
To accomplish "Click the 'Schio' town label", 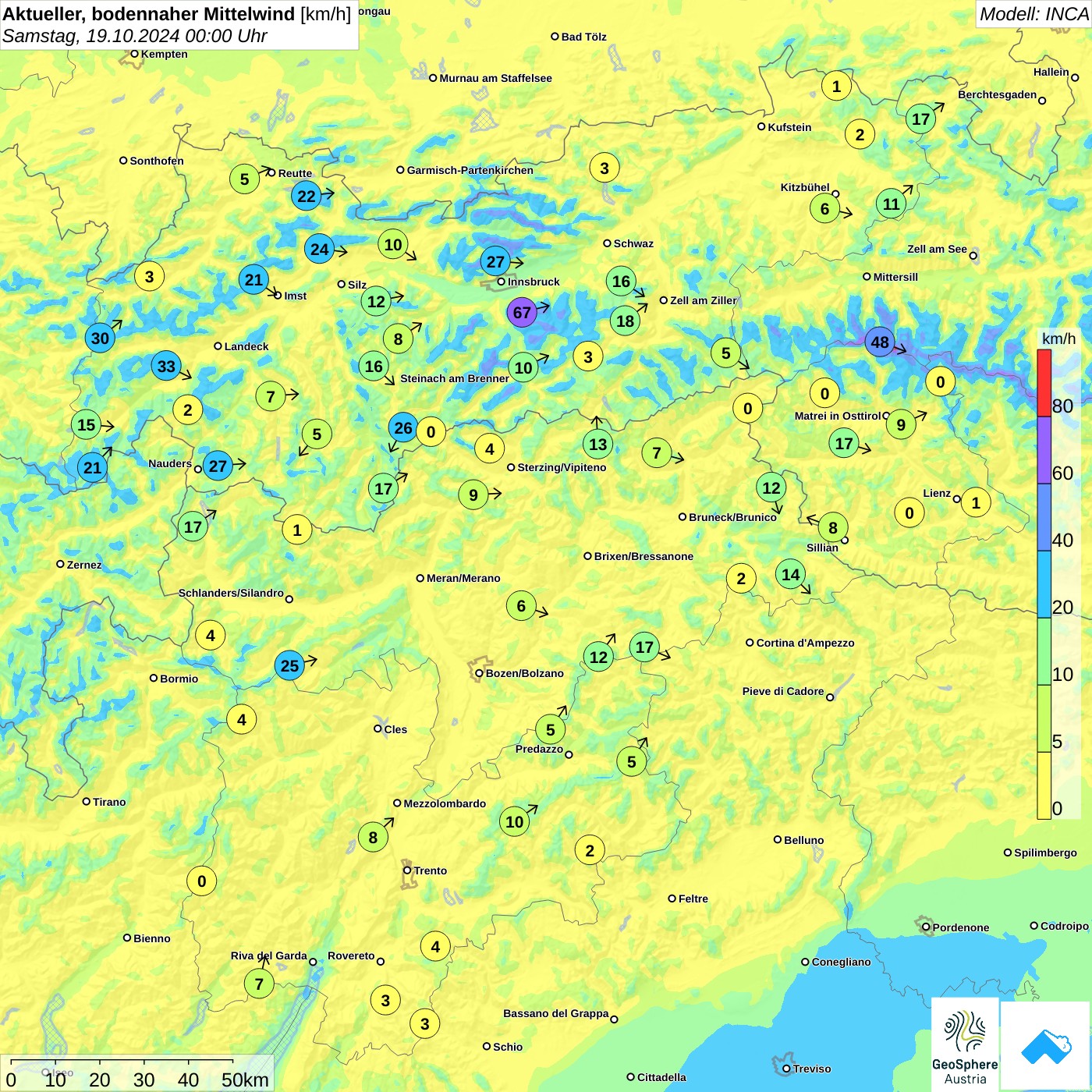I will tap(508, 1047).
